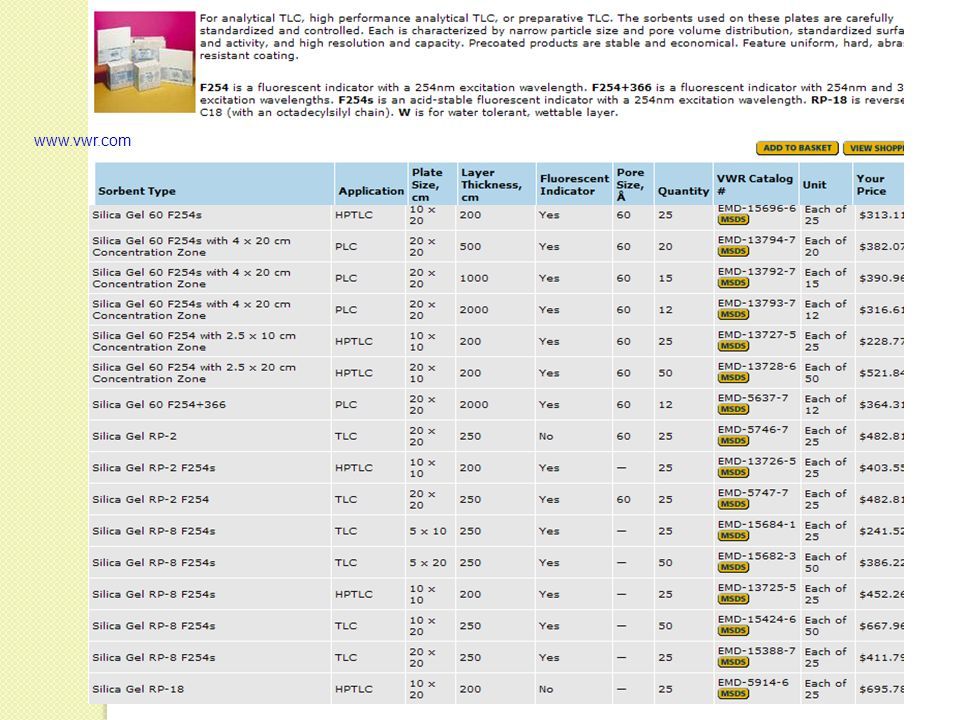Click the TLC plates product thumbnail image
The image size is (960, 720).
tap(144, 62)
